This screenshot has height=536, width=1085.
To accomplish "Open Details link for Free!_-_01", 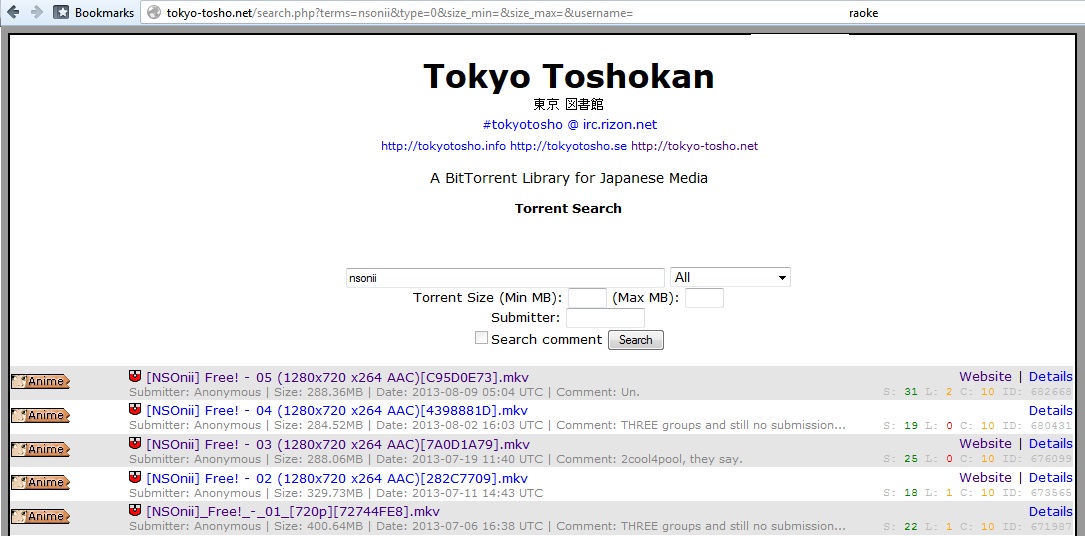I will (1050, 511).
